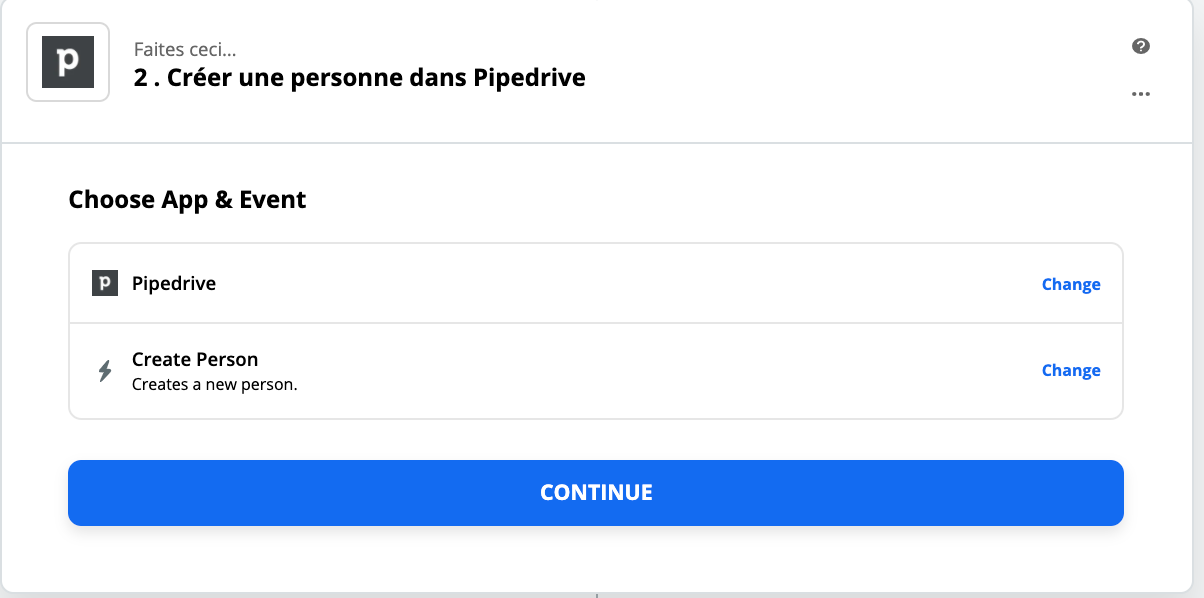The image size is (1204, 598).
Task: Select the Pipedrive app name text
Action: coord(174,283)
